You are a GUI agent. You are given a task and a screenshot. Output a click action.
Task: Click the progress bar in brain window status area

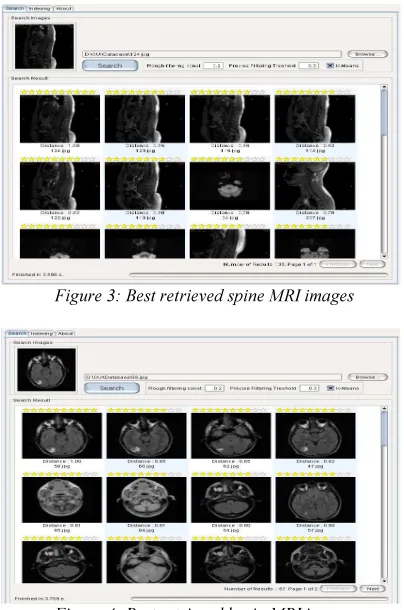259,599
